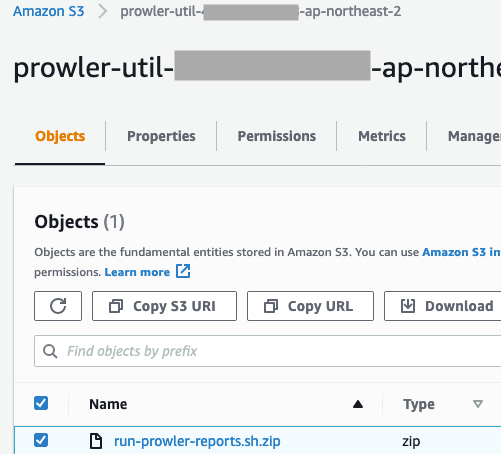The width and height of the screenshot is (501, 454).
Task: Sort by Name using the ascending arrow
Action: (358, 404)
